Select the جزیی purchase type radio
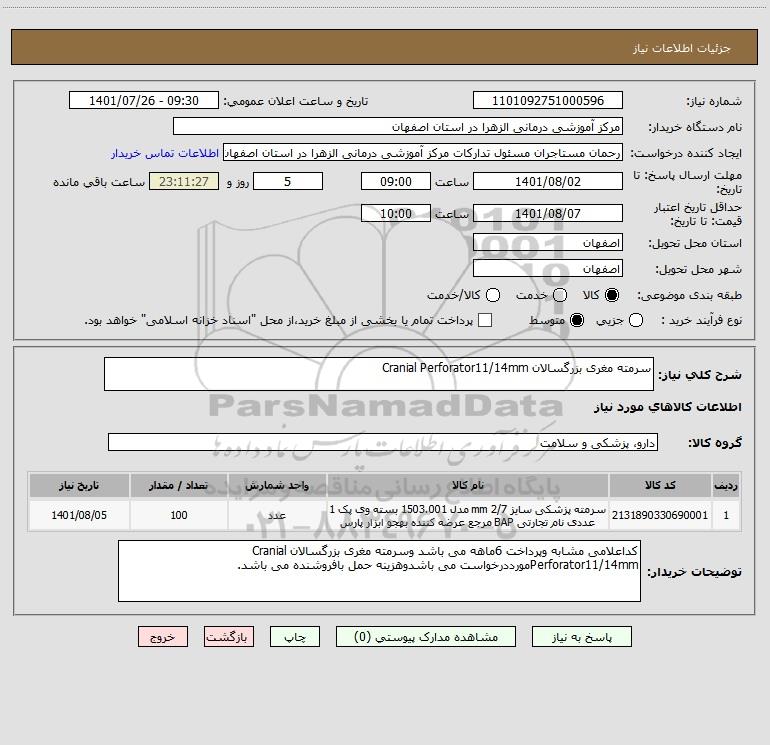 click(635, 320)
